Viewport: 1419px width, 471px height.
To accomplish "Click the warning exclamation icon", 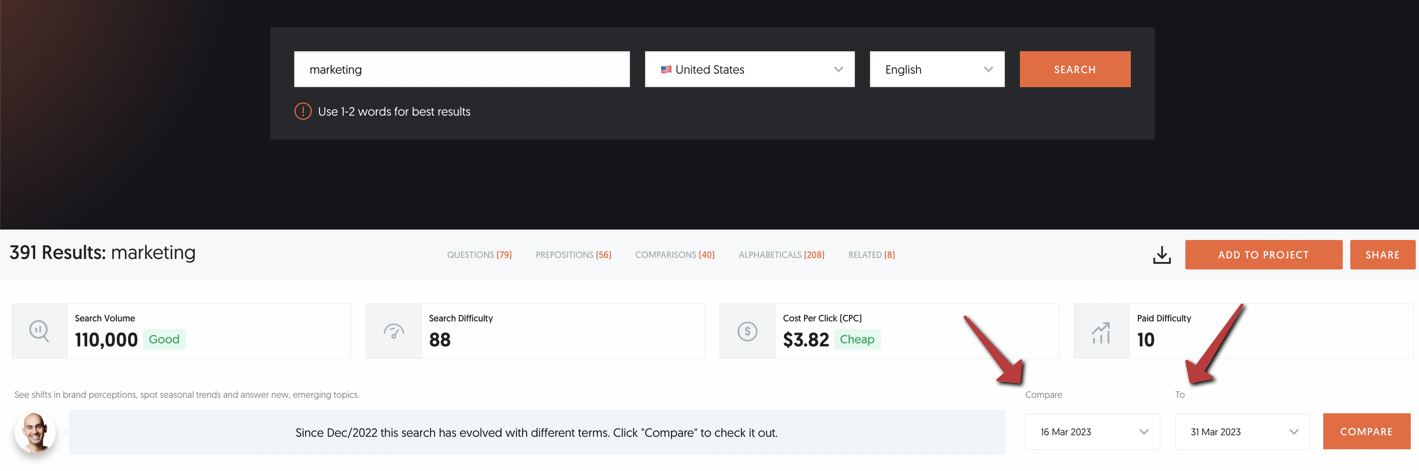I will click(x=303, y=112).
